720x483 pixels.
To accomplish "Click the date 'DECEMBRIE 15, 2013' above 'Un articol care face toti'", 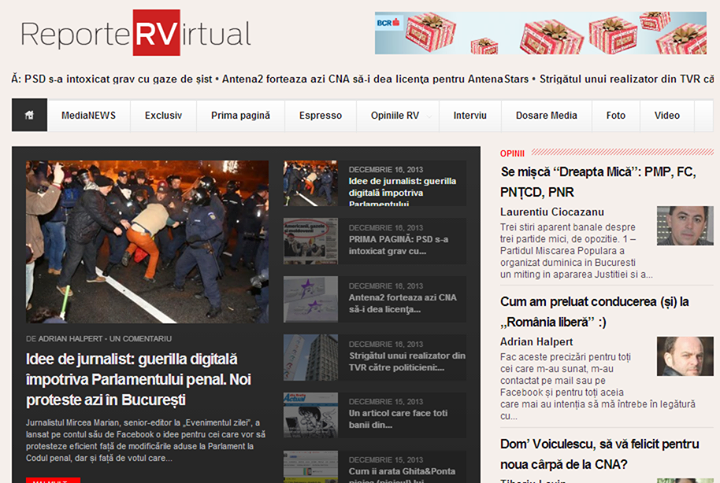I will tap(386, 402).
